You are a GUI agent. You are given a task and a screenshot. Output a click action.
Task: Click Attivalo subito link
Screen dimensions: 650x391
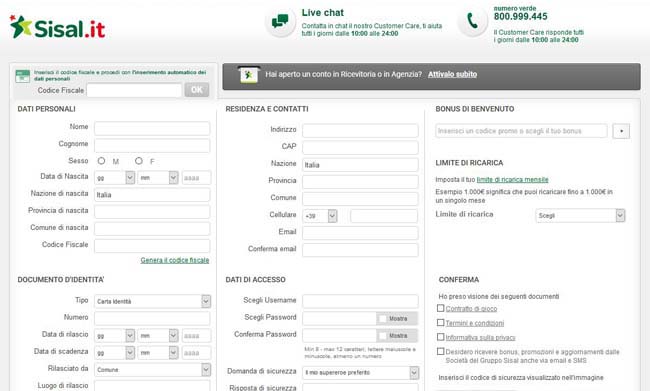pyautogui.click(x=452, y=74)
